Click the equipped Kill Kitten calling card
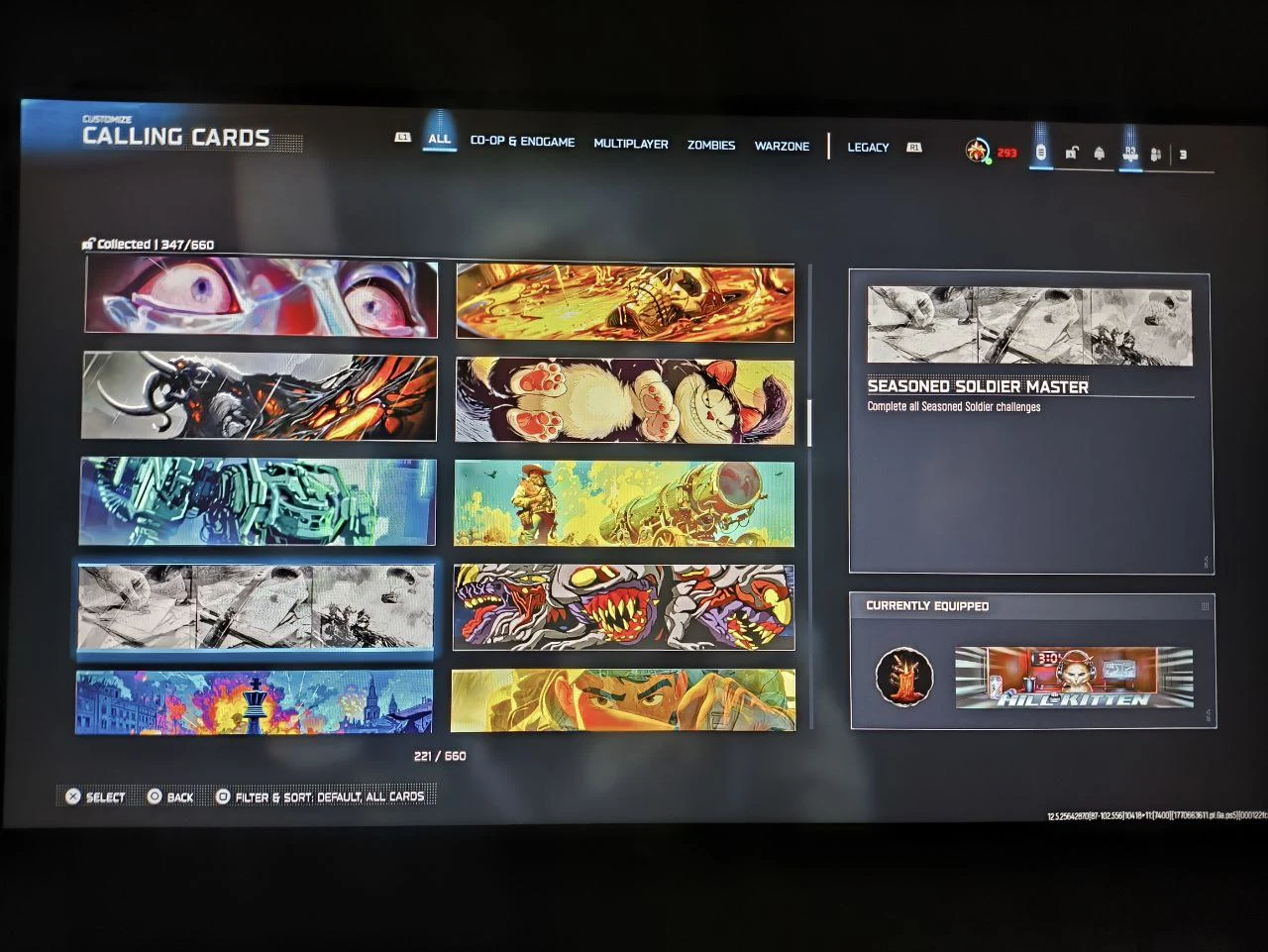Screen dimensions: 1268x952 1075,679
